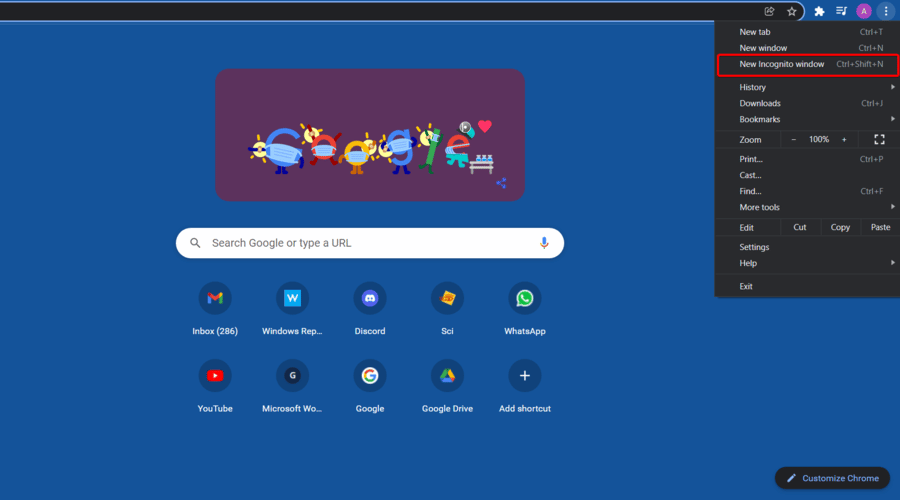The width and height of the screenshot is (900, 500).
Task: Open Settings from the Chrome menu
Action: [x=807, y=247]
